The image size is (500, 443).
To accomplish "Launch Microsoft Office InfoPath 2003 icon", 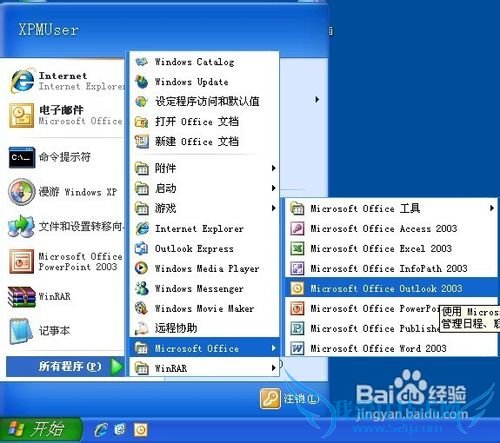I will pos(297,269).
